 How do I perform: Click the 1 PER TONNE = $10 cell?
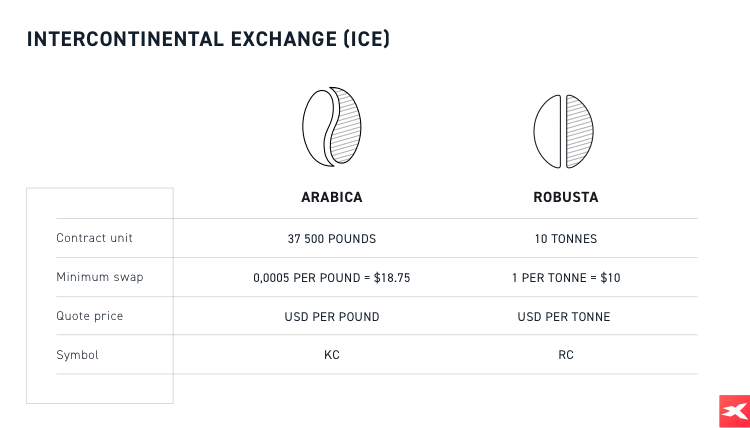566,277
